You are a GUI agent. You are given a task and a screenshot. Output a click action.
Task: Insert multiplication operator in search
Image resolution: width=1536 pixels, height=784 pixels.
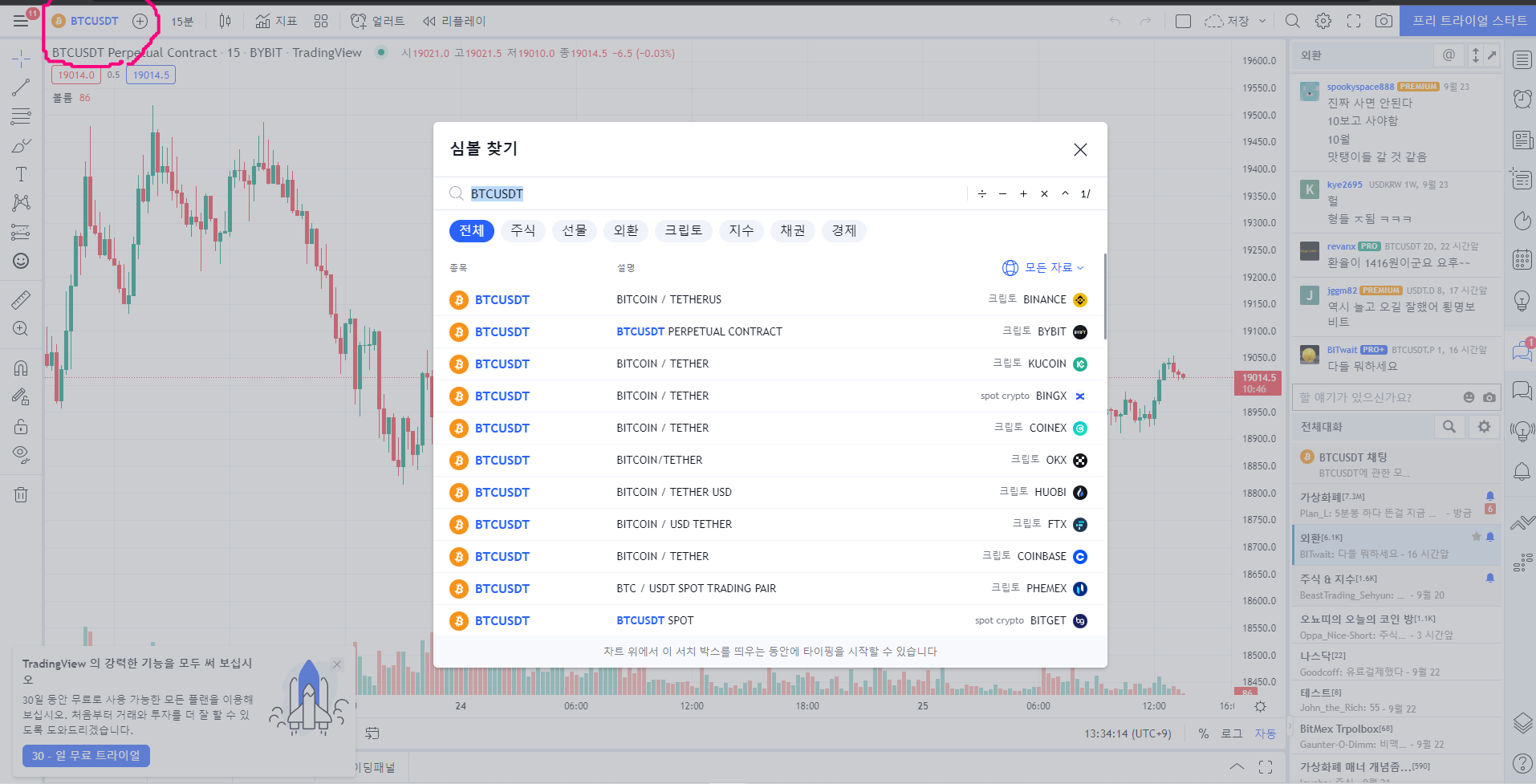(1044, 193)
